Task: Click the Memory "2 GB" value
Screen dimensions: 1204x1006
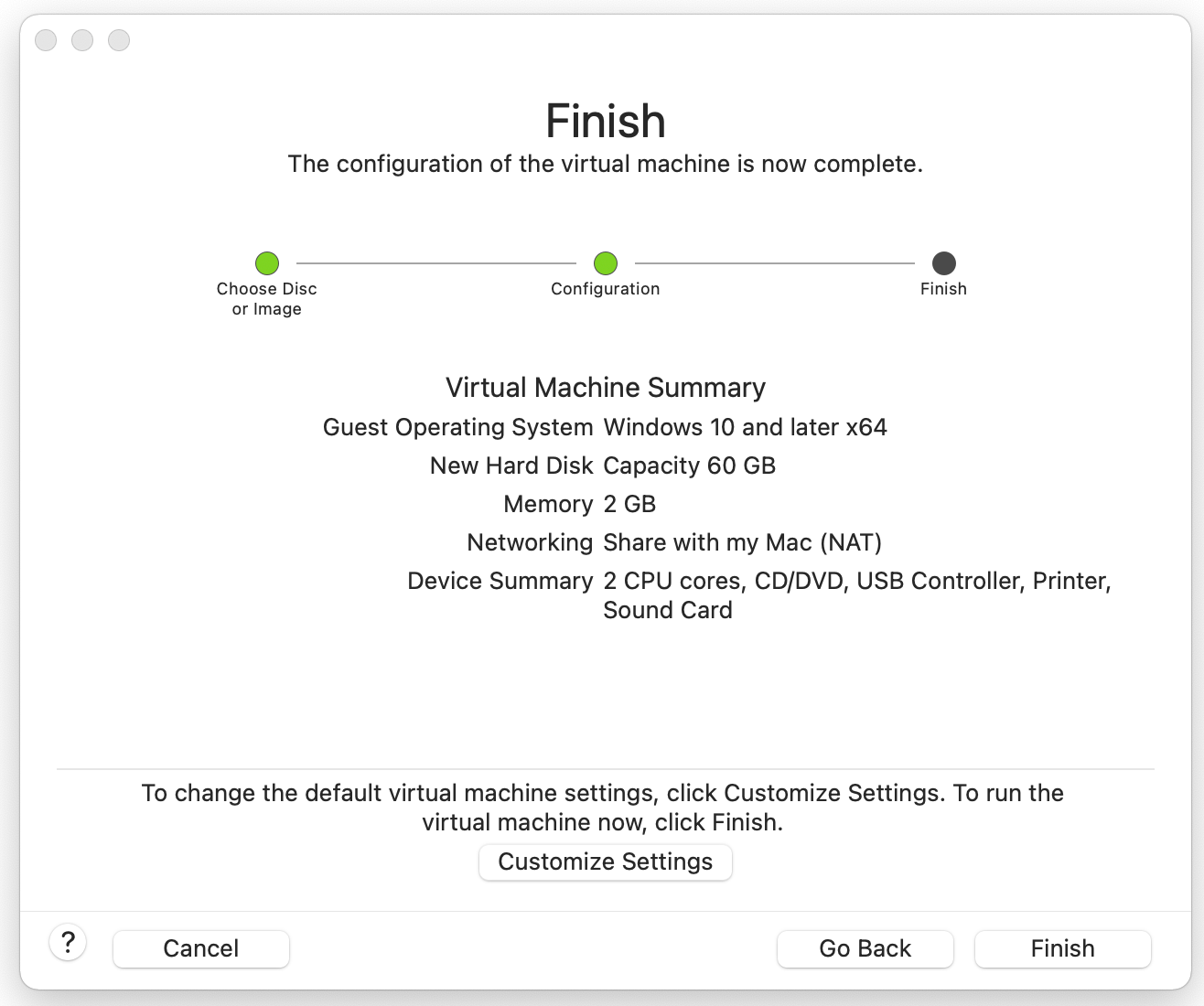Action: click(x=630, y=504)
